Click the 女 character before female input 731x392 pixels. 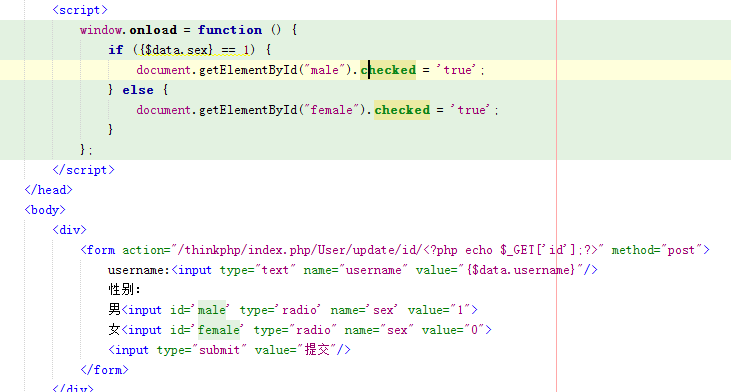click(114, 330)
